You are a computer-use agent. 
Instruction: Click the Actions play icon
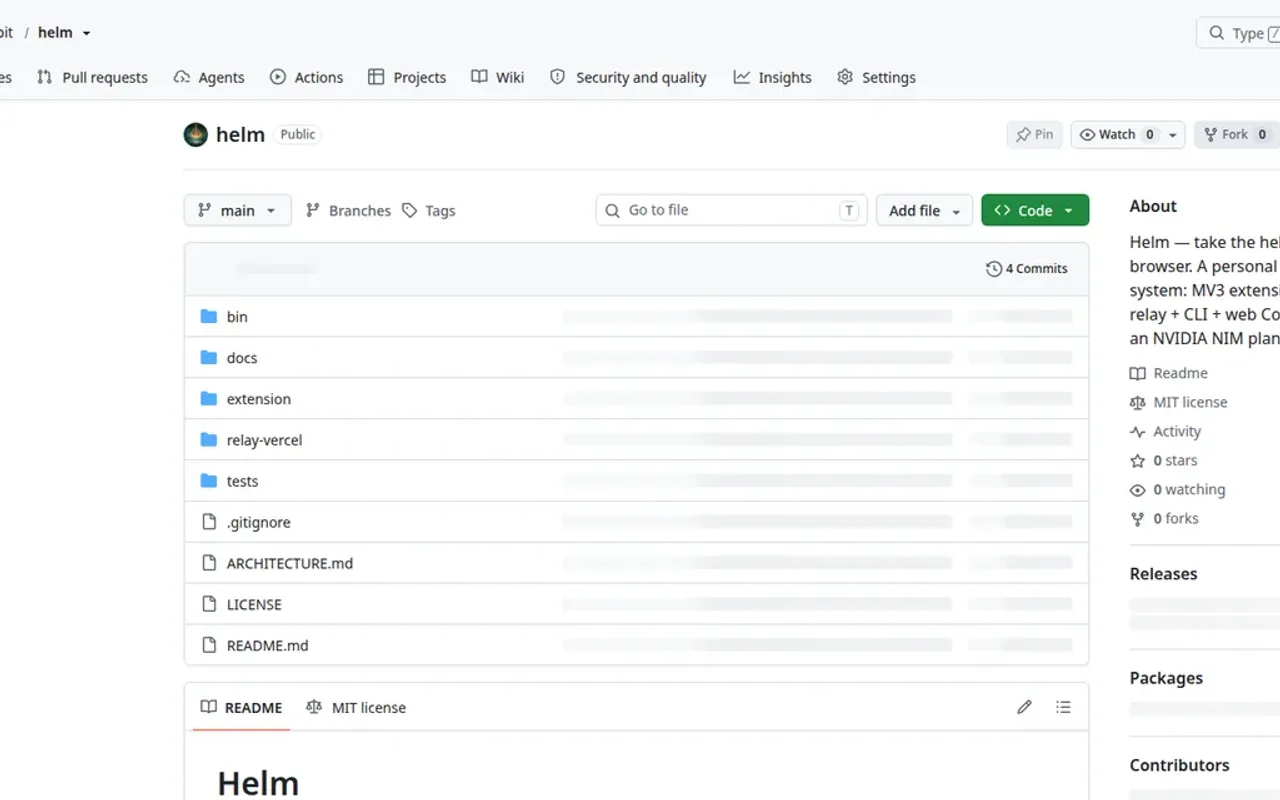(278, 77)
